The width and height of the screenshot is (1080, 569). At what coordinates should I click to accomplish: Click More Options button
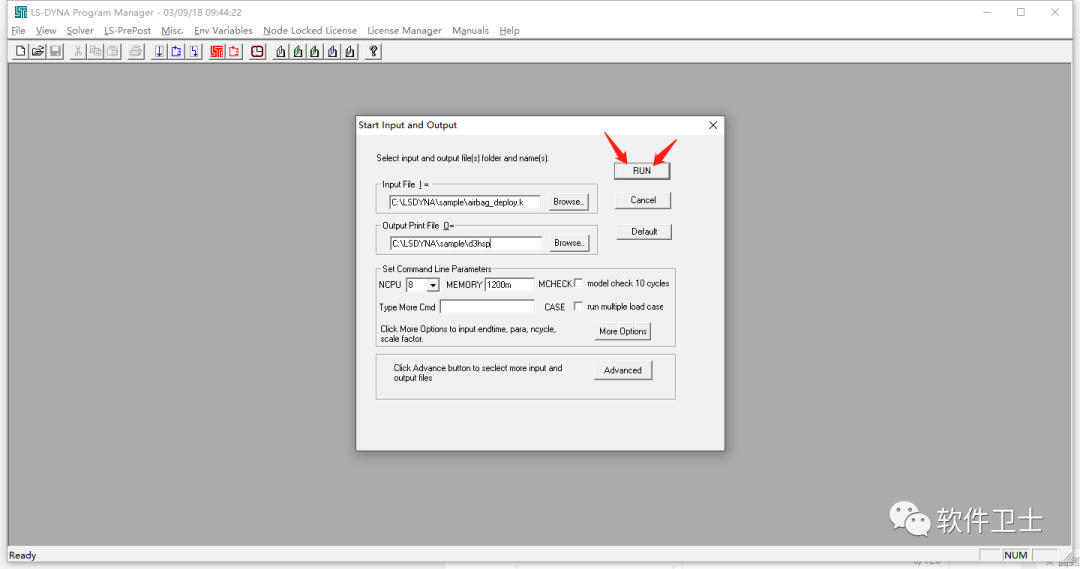(x=623, y=331)
